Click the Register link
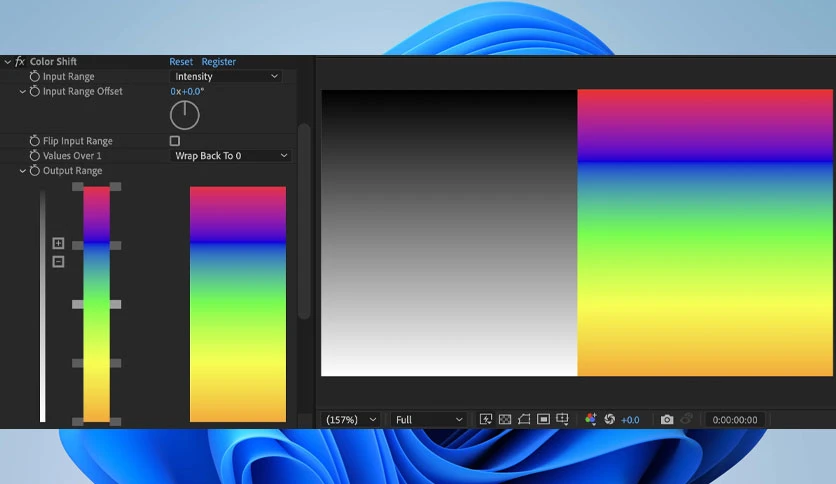This screenshot has width=836, height=484. tap(219, 62)
